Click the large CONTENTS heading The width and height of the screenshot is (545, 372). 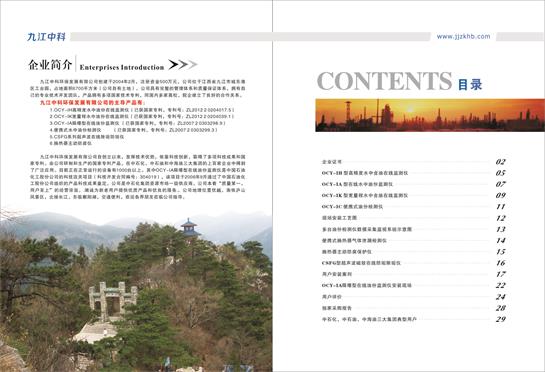384,81
